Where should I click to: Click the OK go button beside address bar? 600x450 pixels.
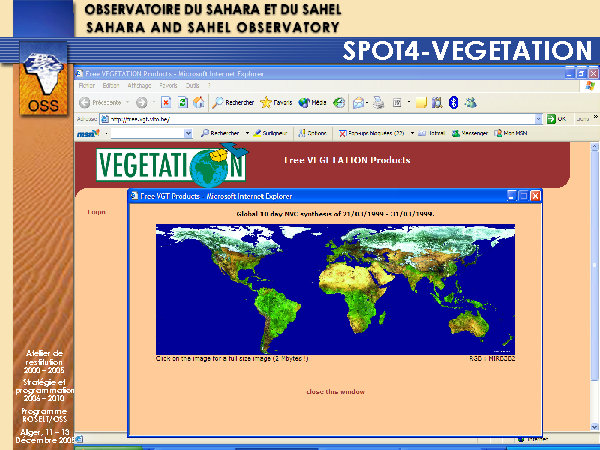click(557, 119)
